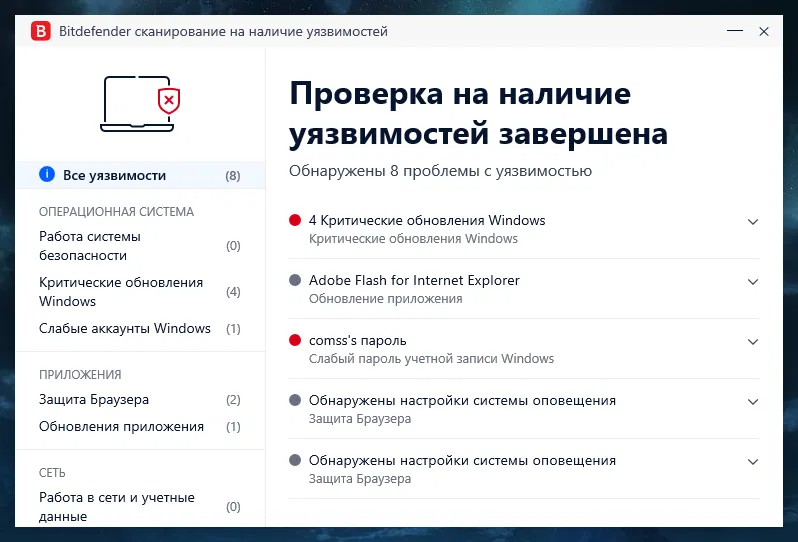Expand comss's пароль item chevron
Viewport: 798px width, 542px height.
(753, 341)
